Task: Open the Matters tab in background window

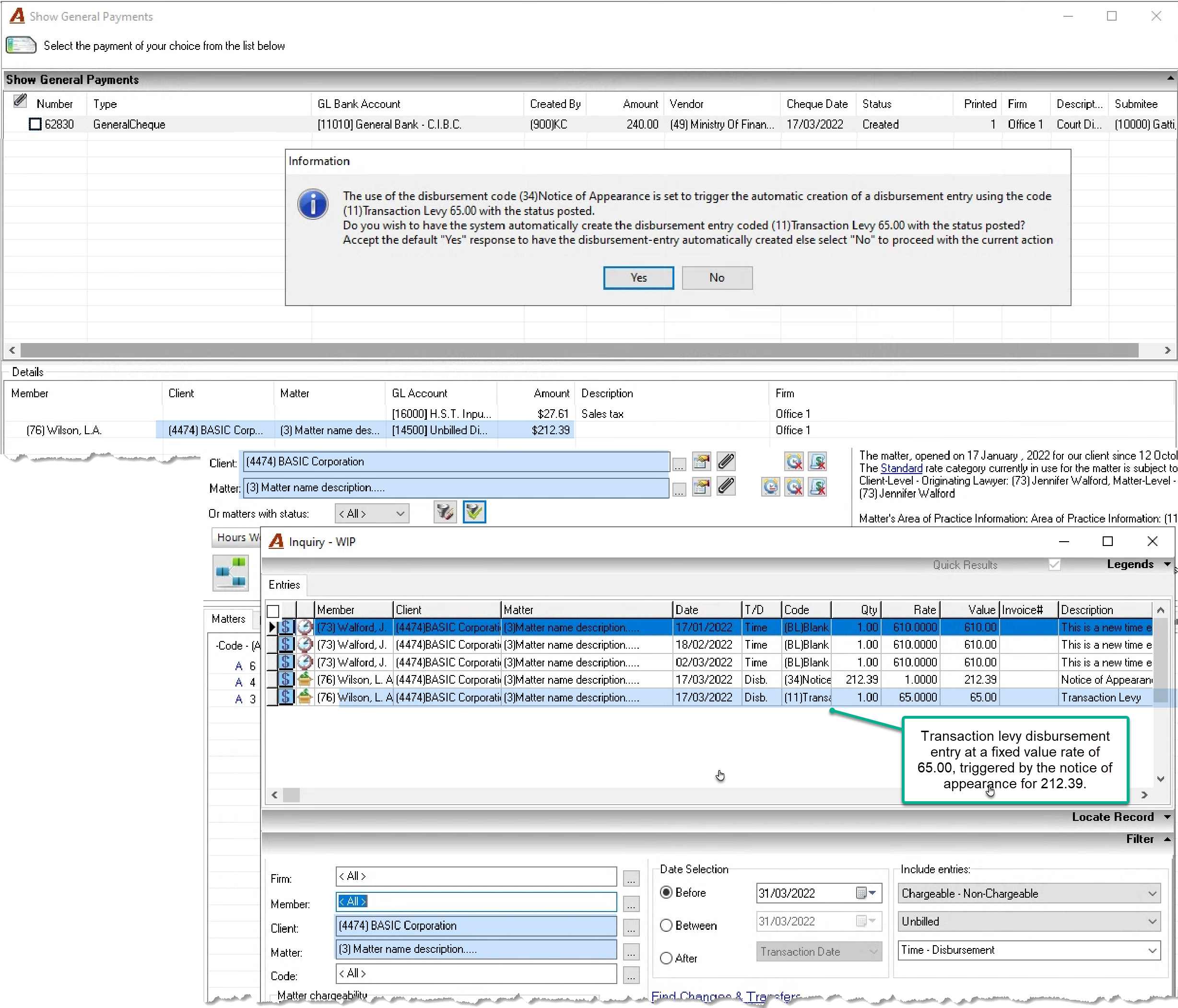Action: 229,619
